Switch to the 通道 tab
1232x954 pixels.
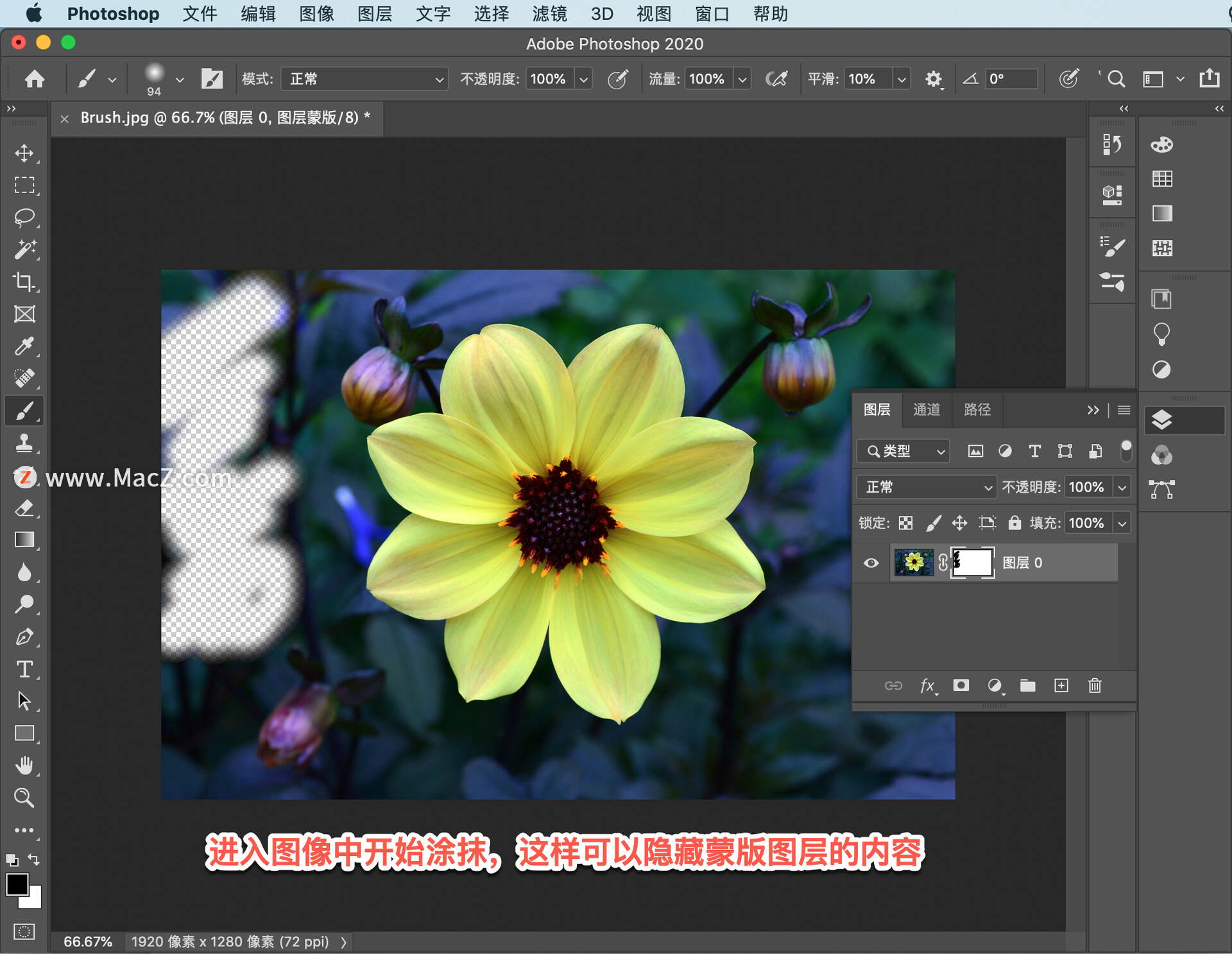[927, 409]
